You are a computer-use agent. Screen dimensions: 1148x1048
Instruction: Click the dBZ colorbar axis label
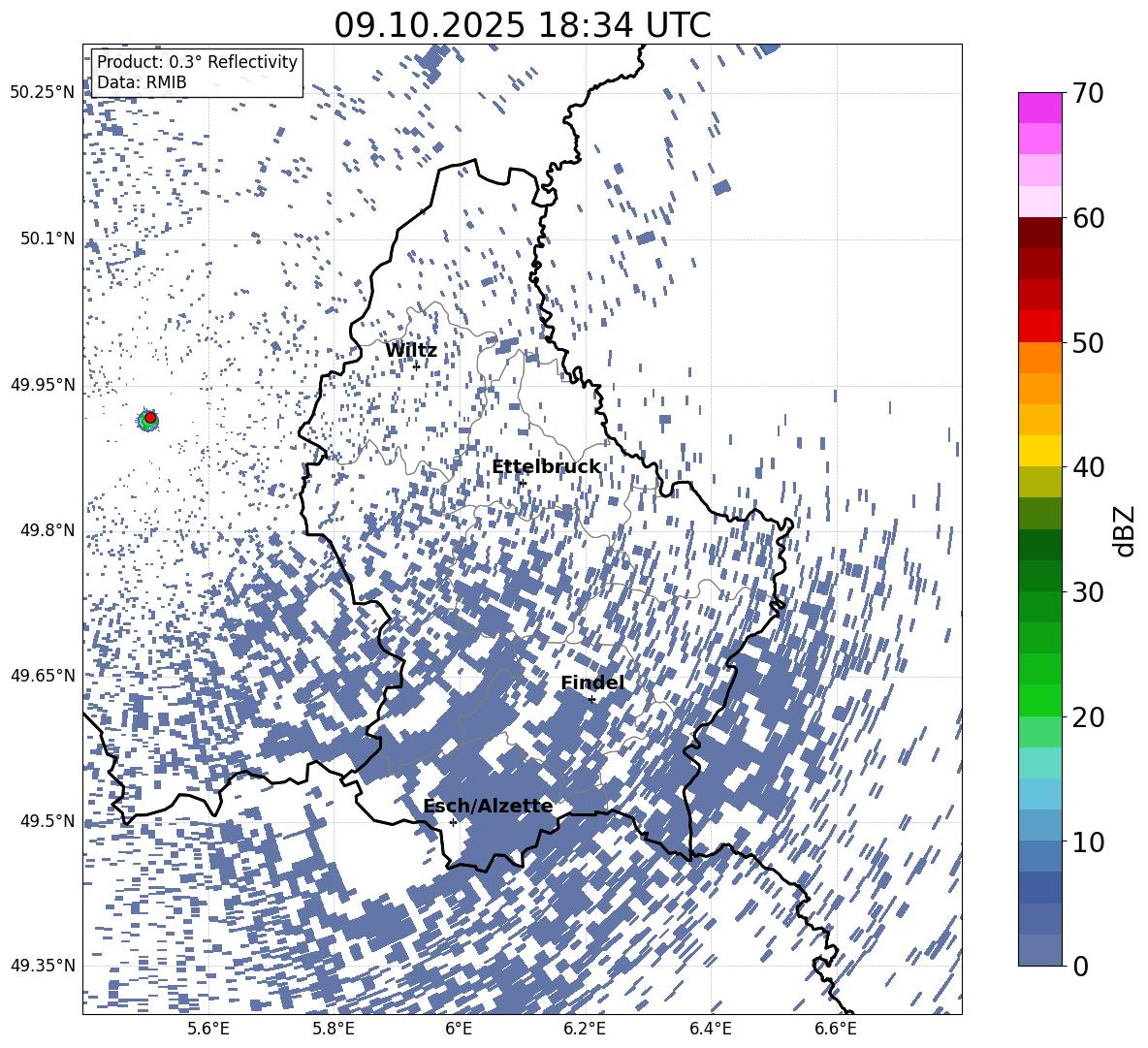1126,530
